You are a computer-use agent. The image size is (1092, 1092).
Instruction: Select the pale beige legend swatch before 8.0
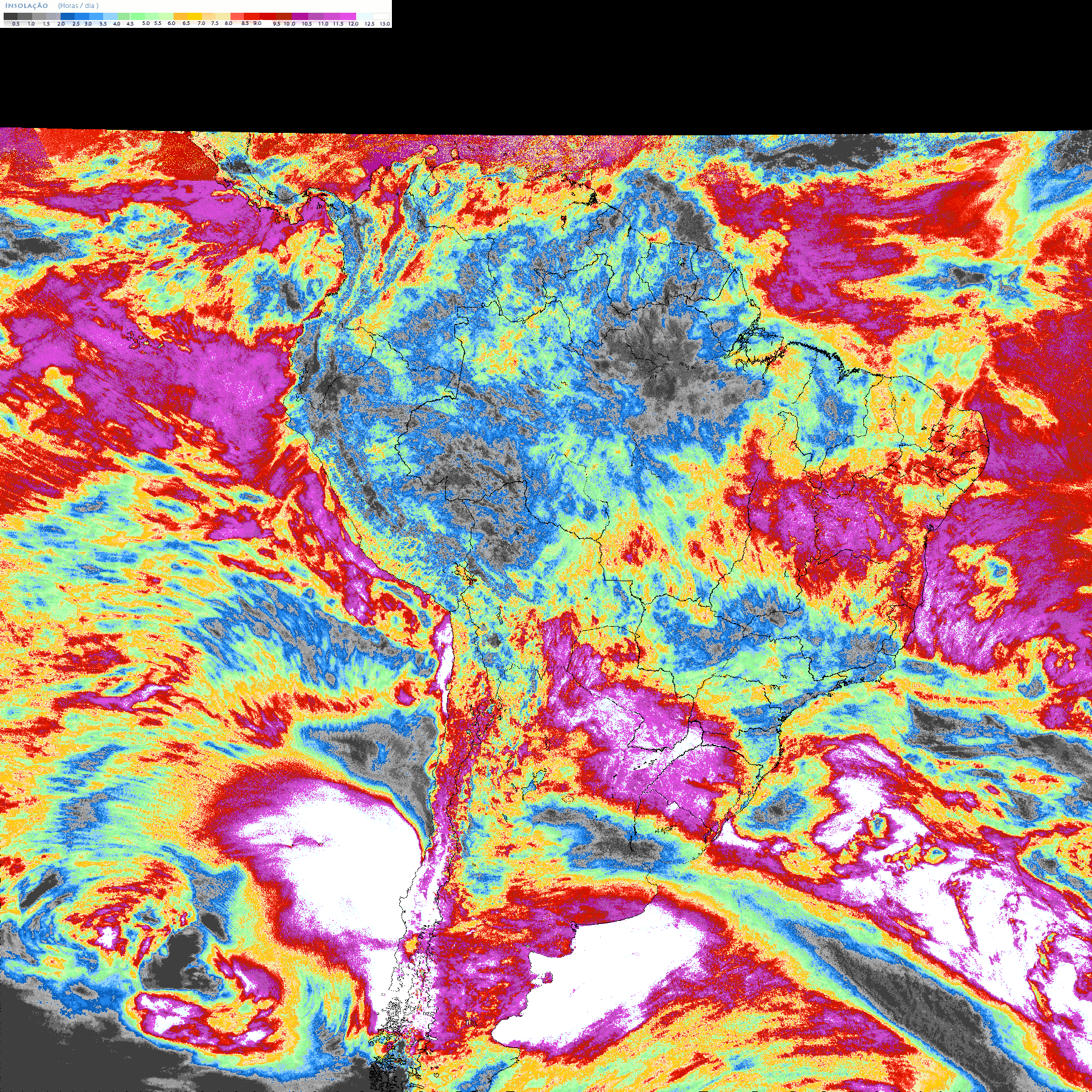(x=223, y=16)
